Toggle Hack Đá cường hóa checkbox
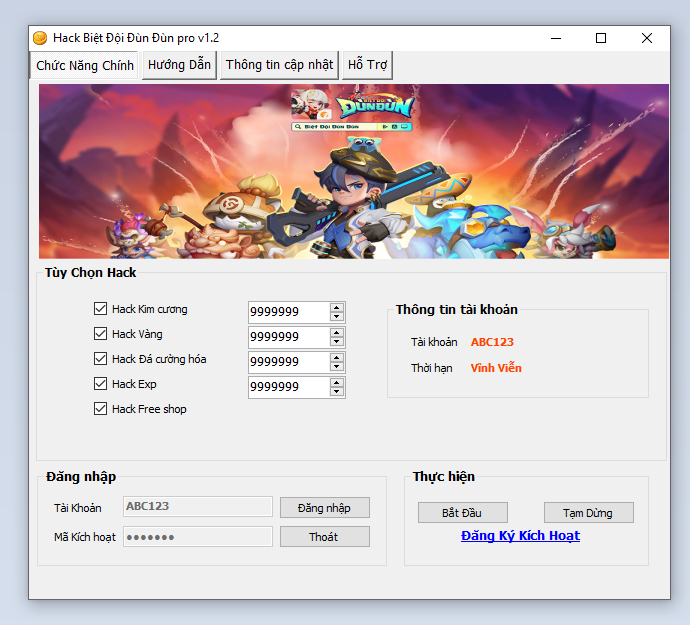The height and width of the screenshot is (625, 691). click(100, 359)
